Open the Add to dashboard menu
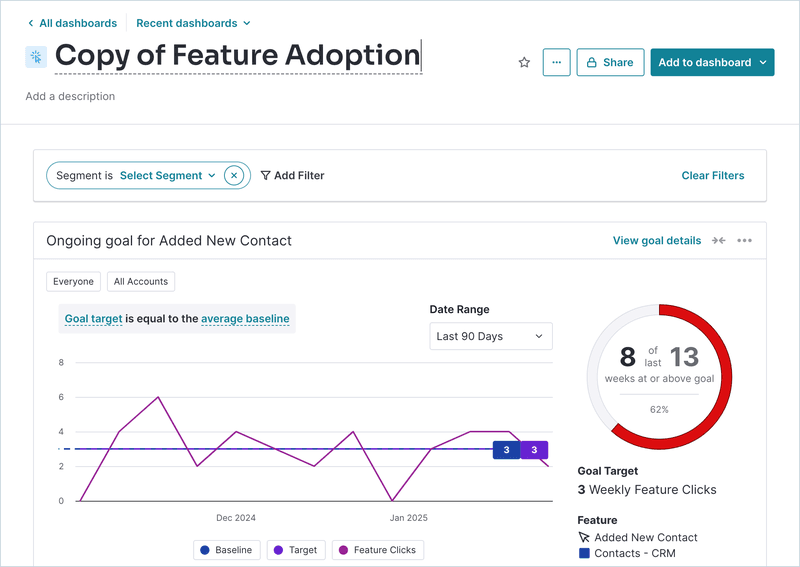This screenshot has width=800, height=567. [712, 62]
